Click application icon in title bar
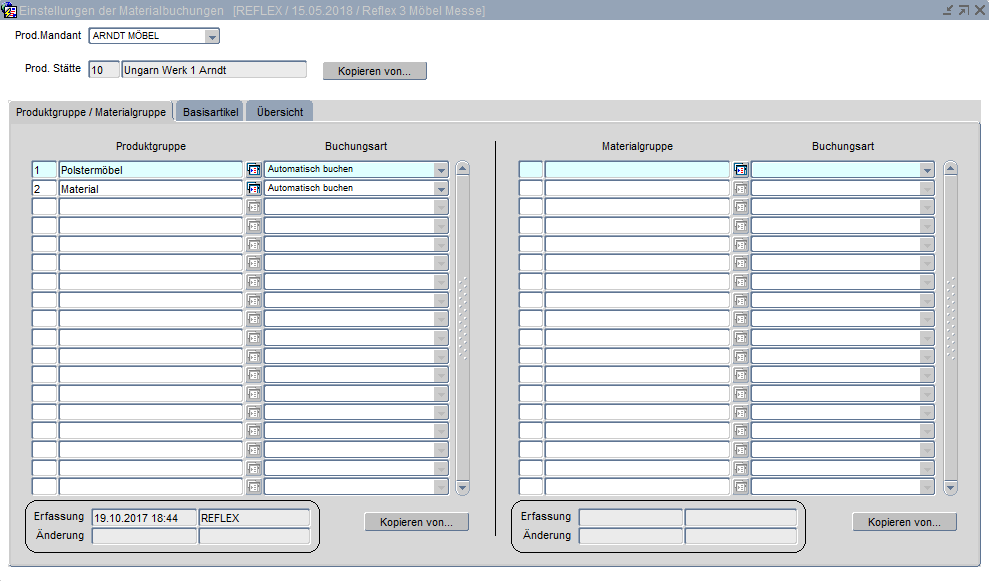Viewport: 989px width, 581px height. point(10,10)
